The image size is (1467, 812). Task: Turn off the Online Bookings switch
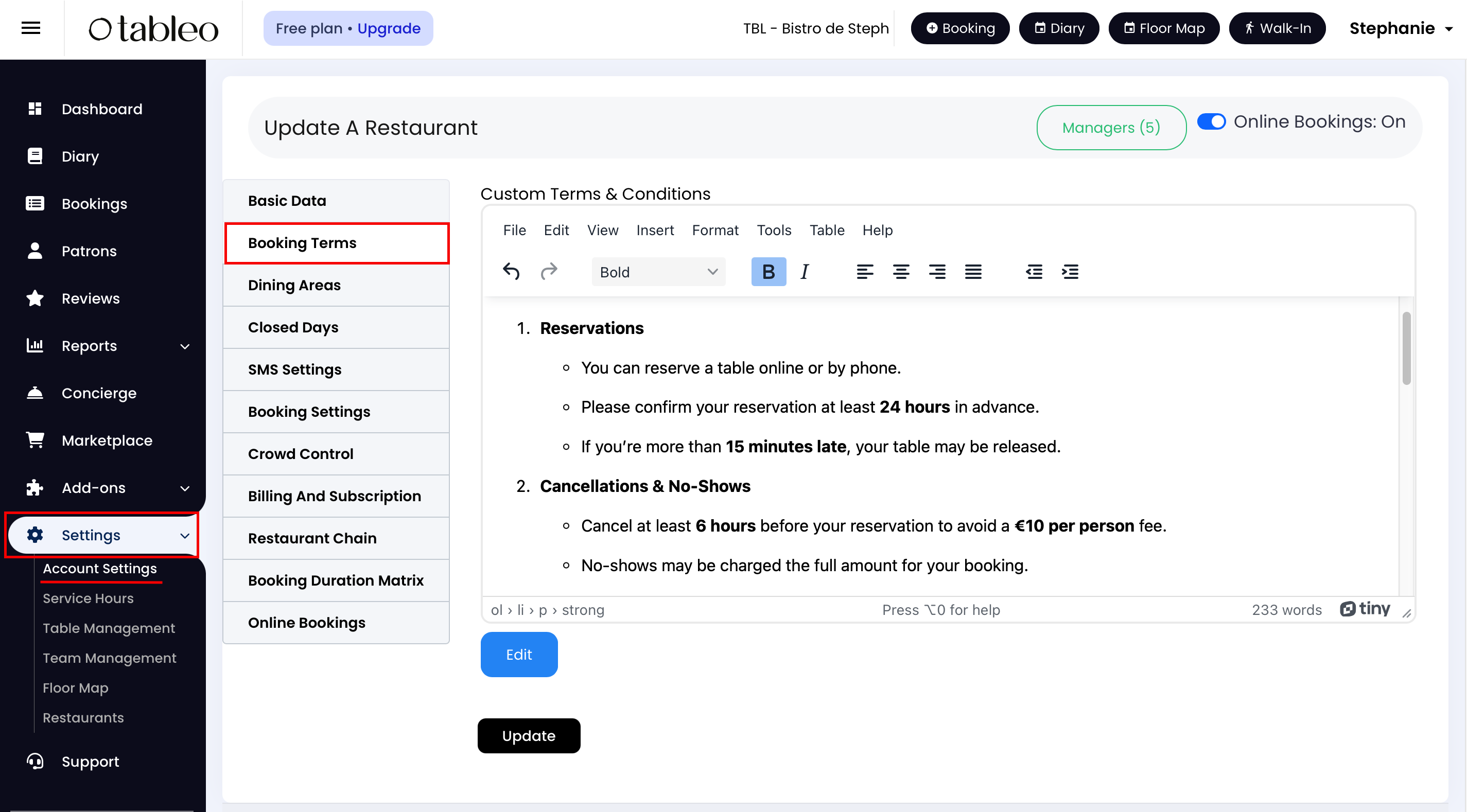point(1211,122)
